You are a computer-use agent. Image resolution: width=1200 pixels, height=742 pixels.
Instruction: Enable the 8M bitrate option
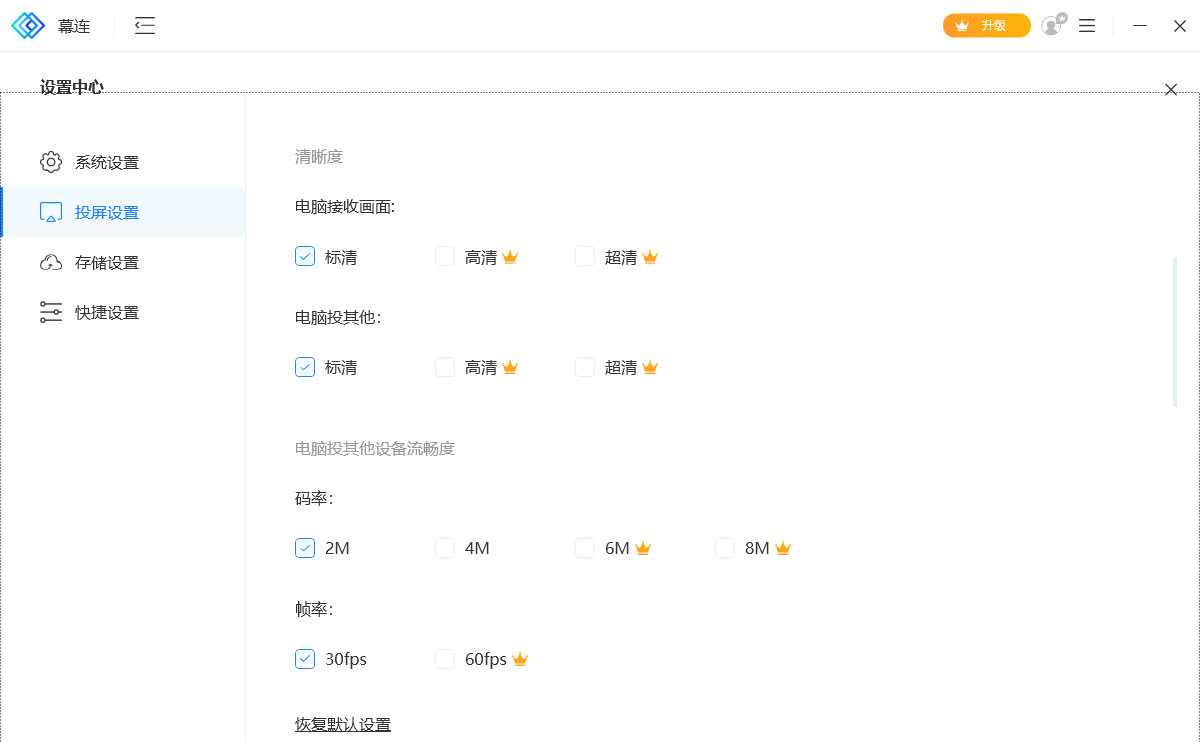click(725, 548)
